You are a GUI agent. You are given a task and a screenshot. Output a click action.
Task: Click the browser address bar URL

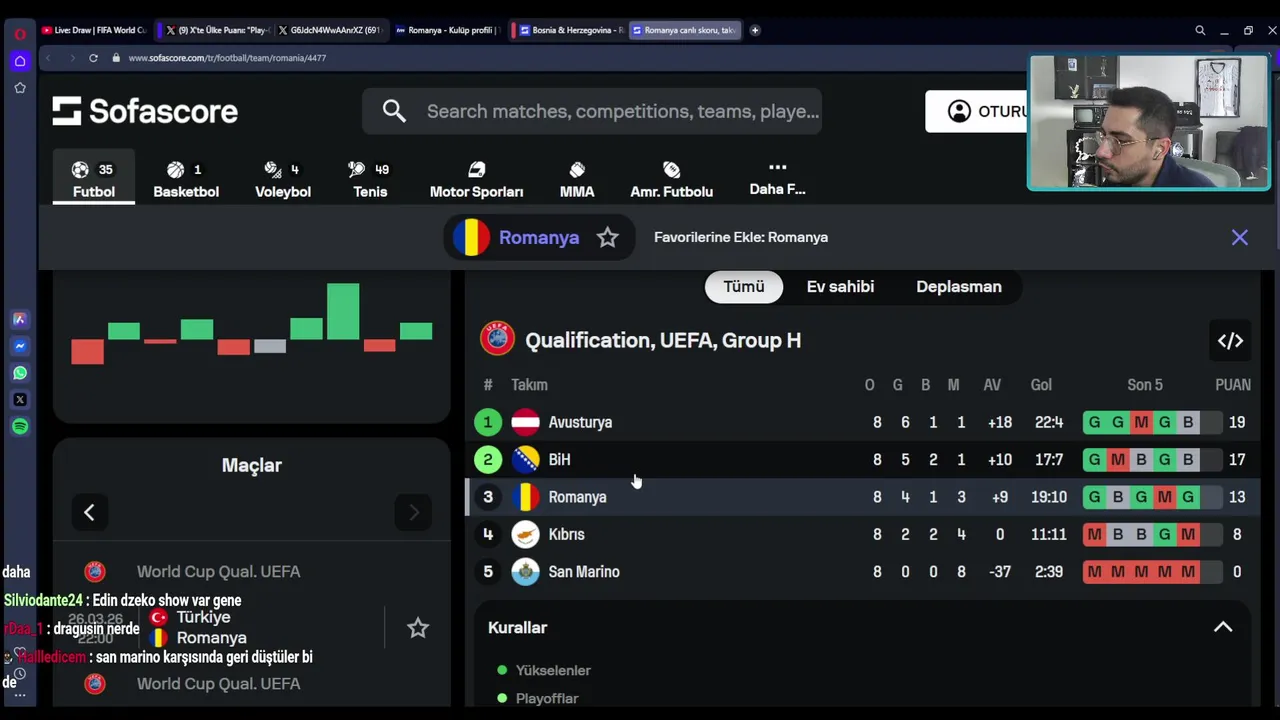point(227,58)
